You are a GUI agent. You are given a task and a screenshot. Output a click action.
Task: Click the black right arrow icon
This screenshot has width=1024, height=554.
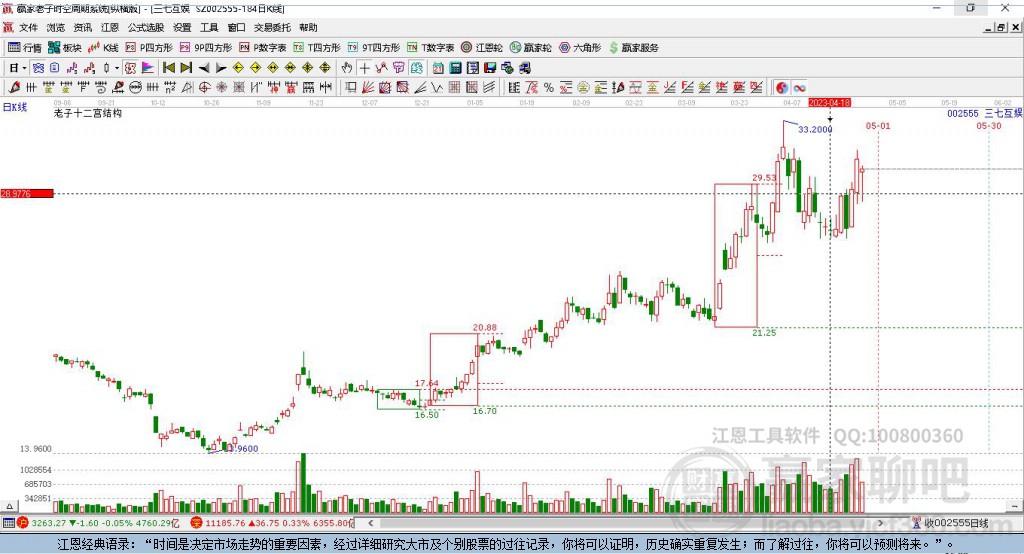tap(221, 68)
